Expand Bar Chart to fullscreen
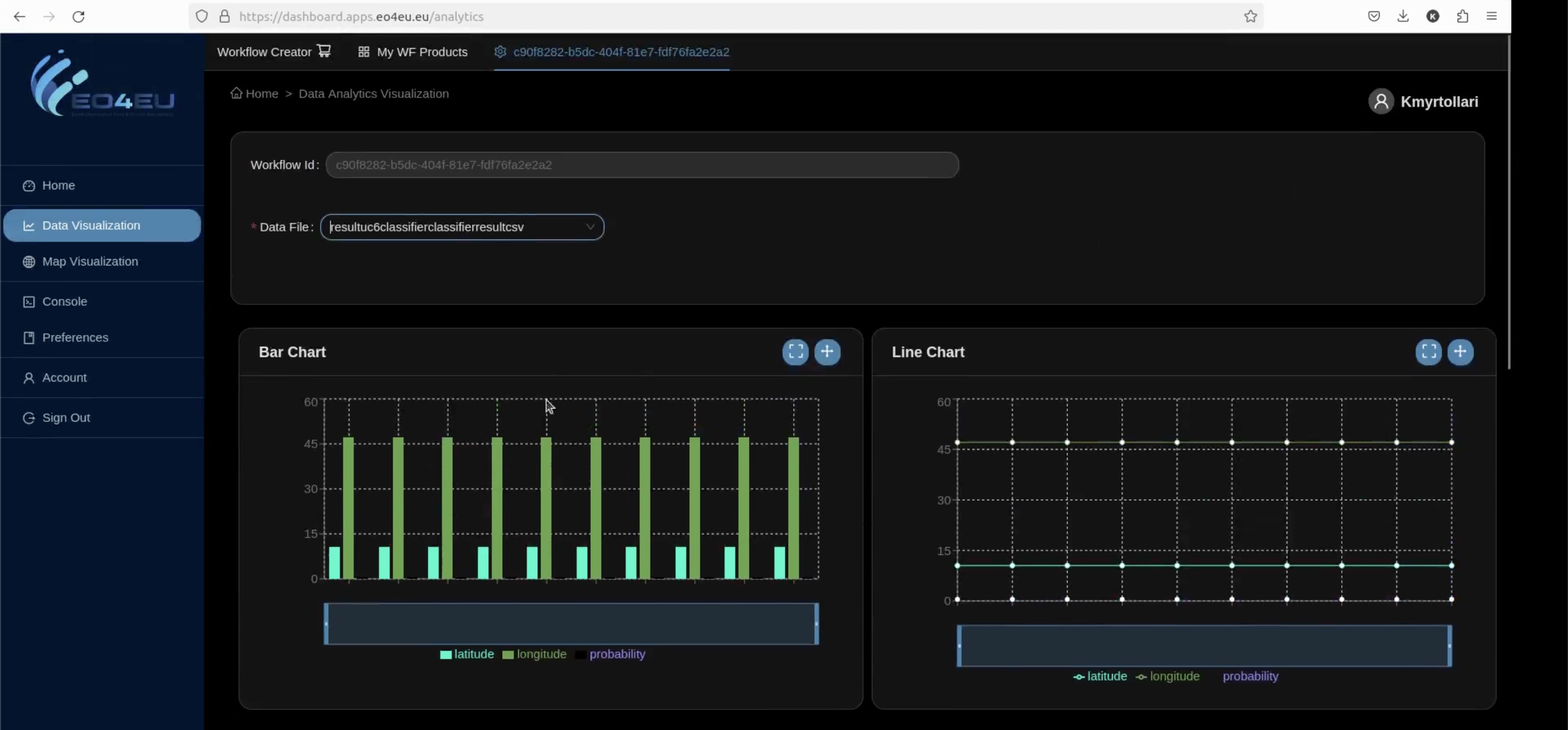 click(795, 352)
